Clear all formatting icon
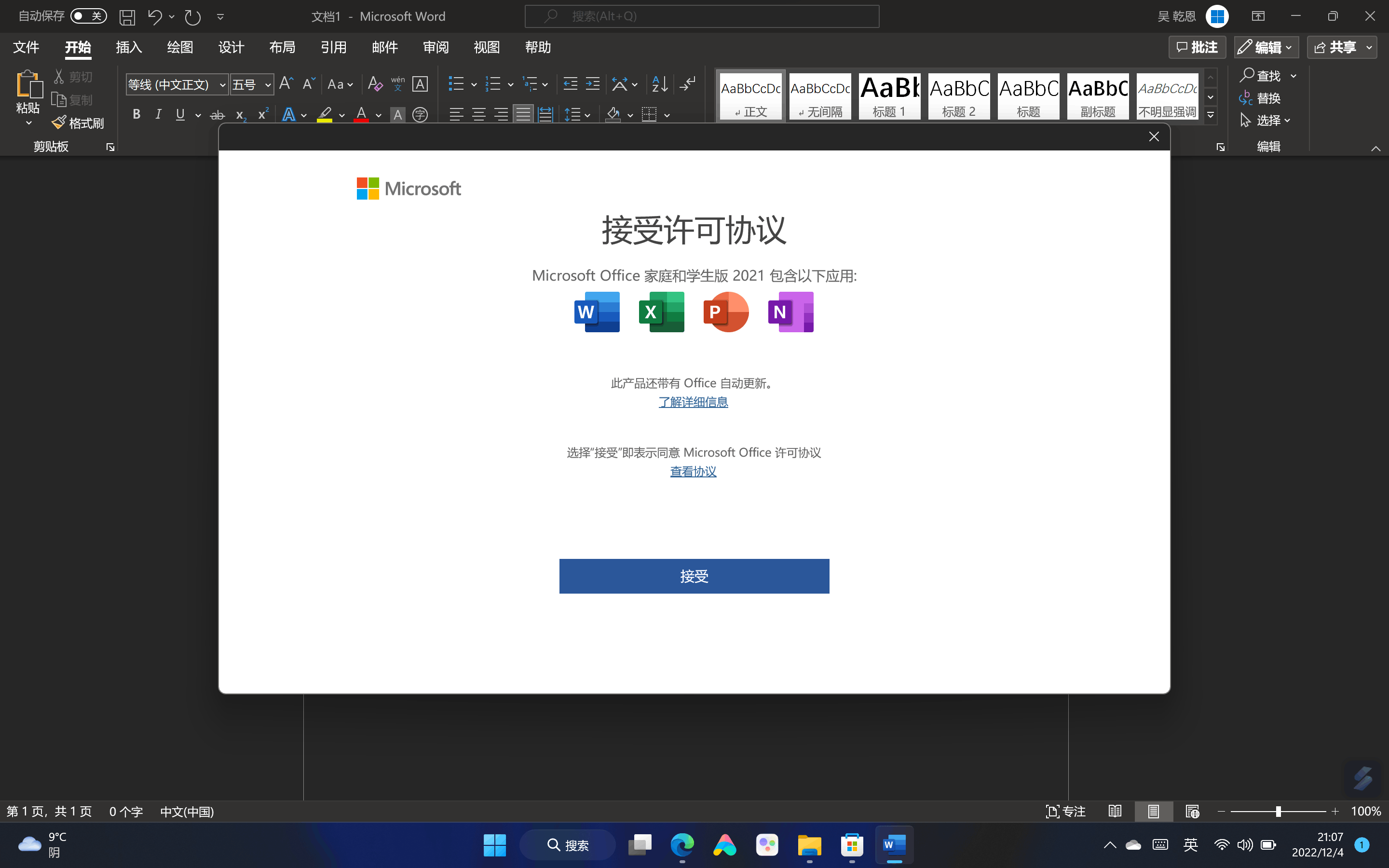This screenshot has height=868, width=1389. pos(375,84)
